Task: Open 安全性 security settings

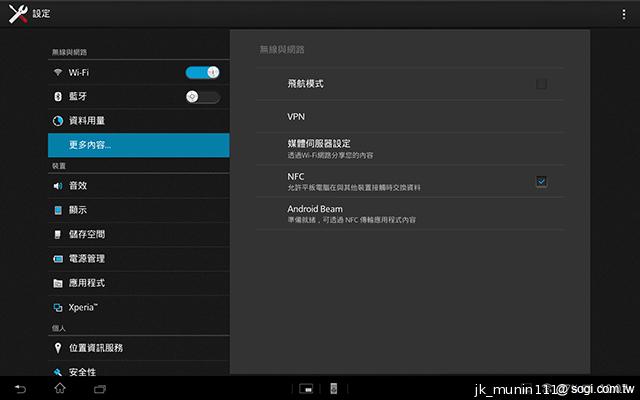Action: point(138,369)
